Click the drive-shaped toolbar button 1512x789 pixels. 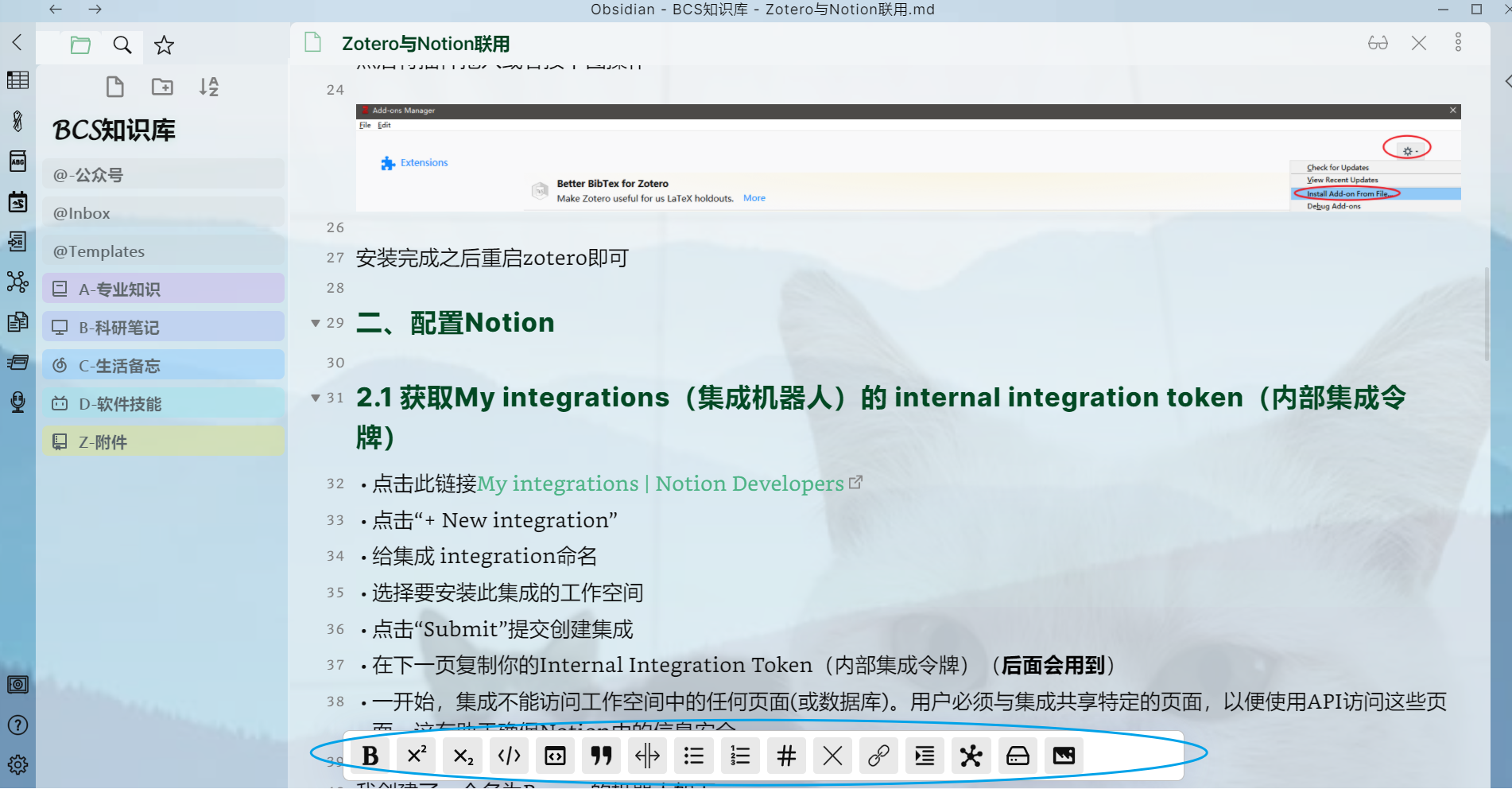pyautogui.click(x=1018, y=756)
